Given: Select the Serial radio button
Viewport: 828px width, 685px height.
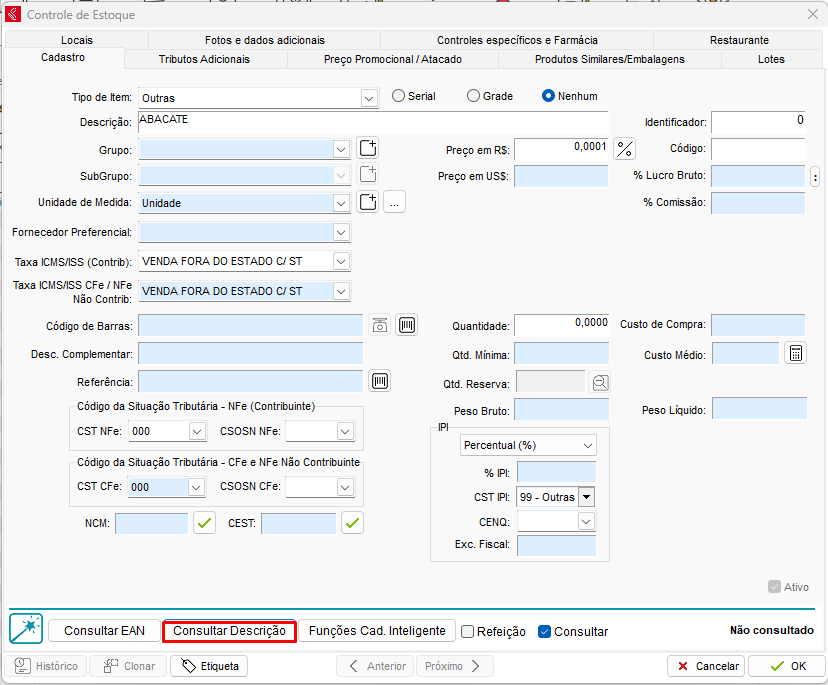Looking at the screenshot, I should tap(399, 96).
